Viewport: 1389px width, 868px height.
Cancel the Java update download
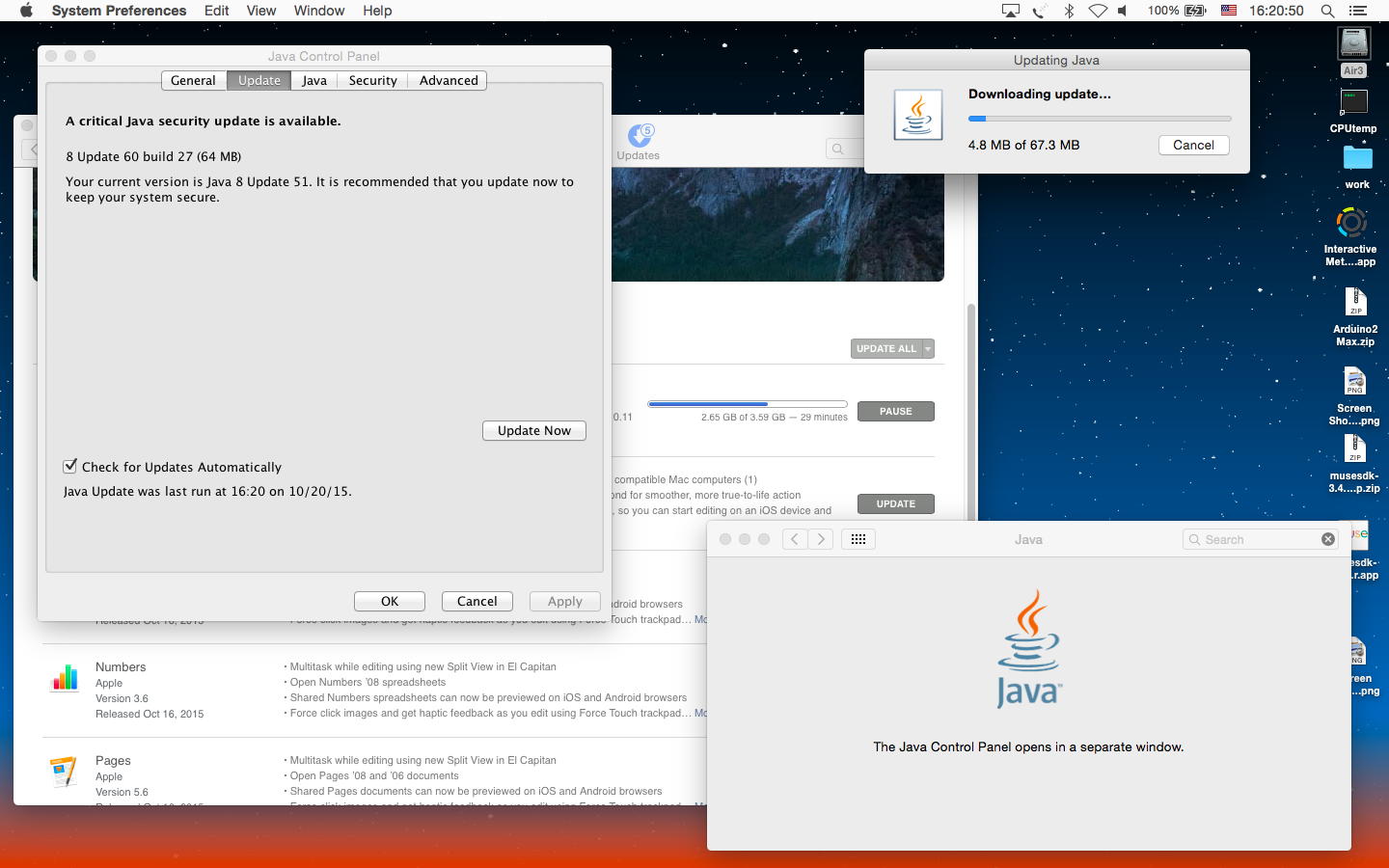coord(1193,145)
